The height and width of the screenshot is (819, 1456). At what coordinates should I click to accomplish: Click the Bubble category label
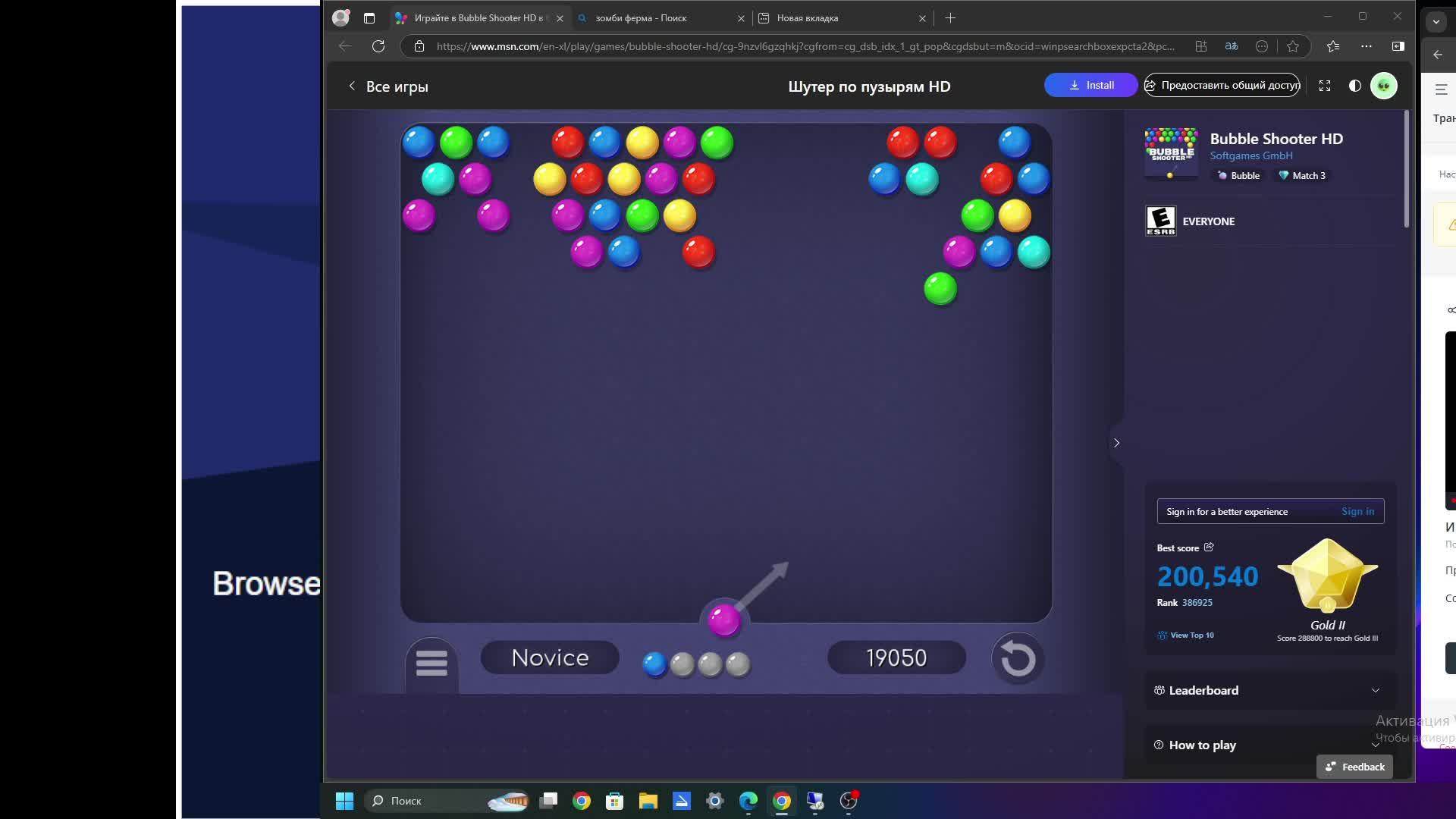tap(1238, 175)
